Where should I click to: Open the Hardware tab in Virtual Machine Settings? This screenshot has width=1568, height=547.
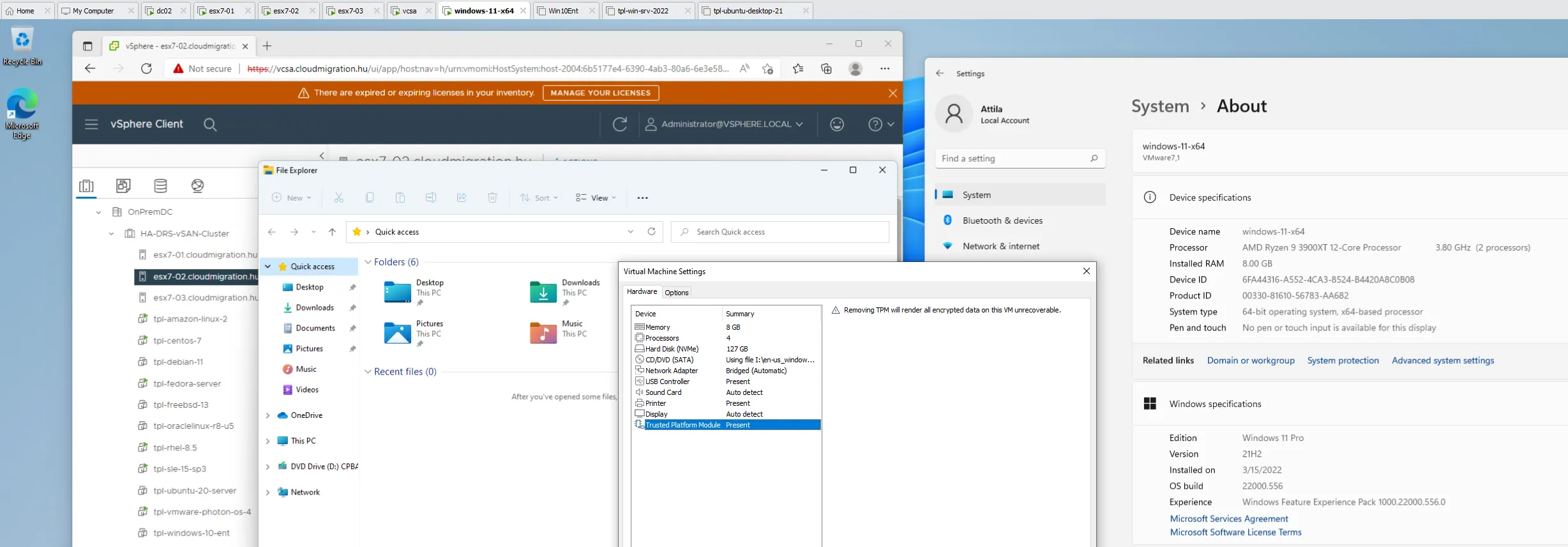[642, 292]
